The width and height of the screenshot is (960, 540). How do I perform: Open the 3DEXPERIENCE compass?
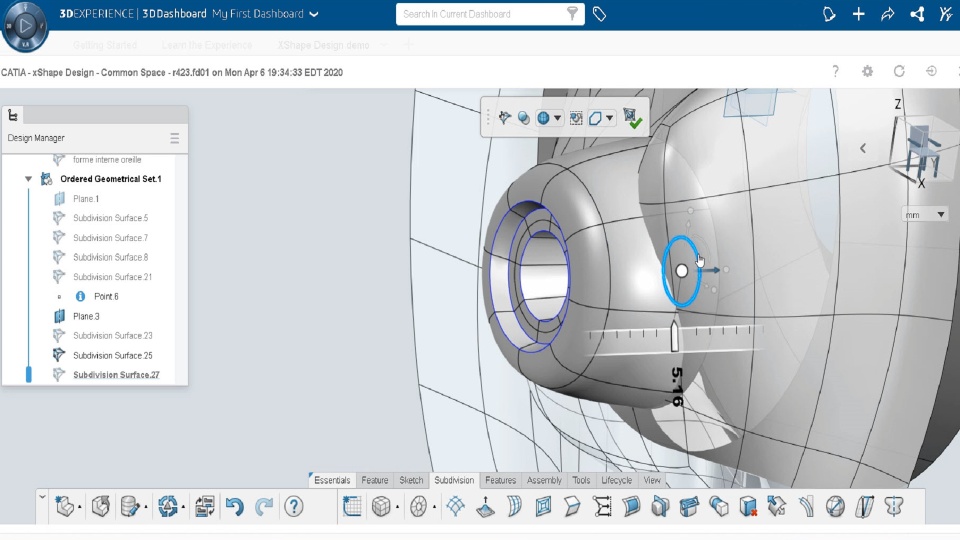click(24, 26)
